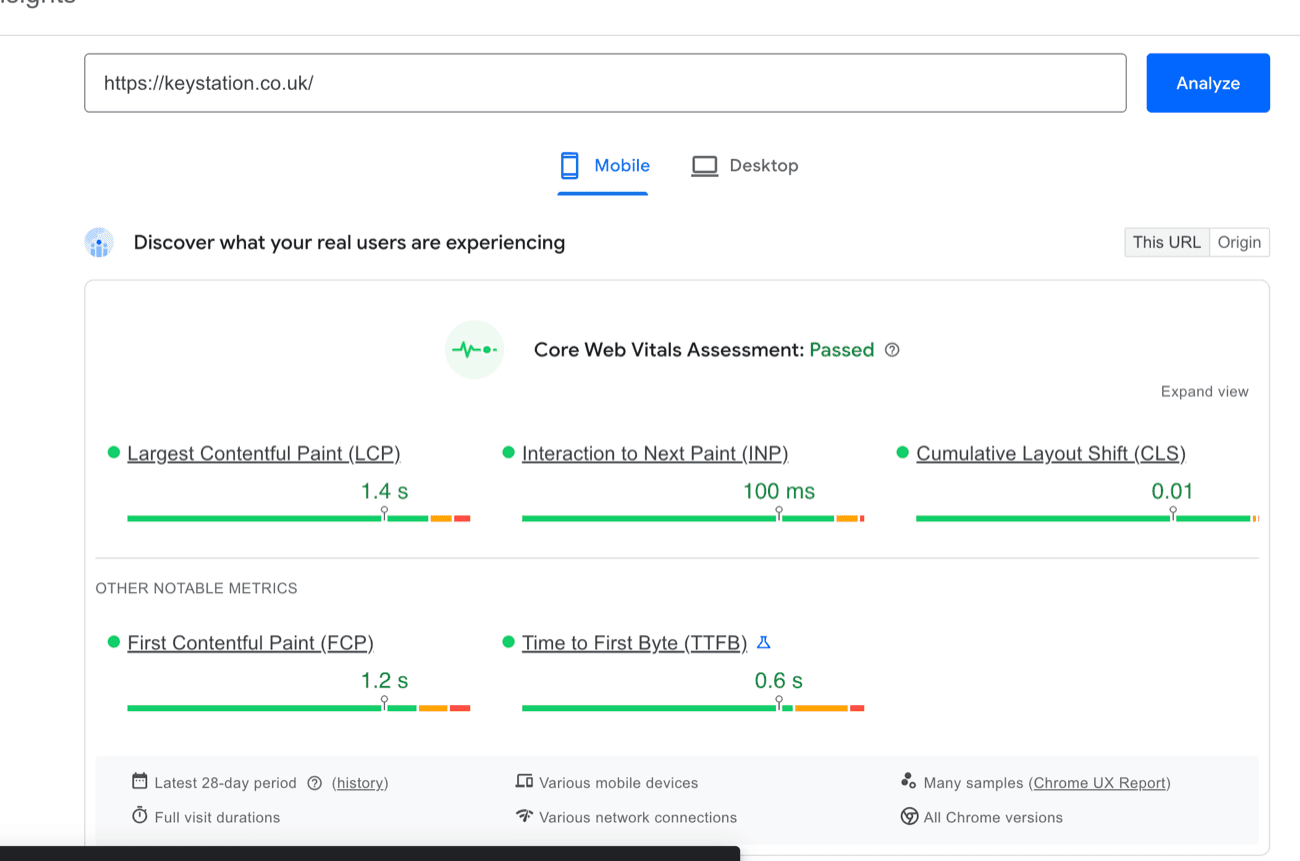Click the real users CrUX icon
This screenshot has height=861, width=1300.
[x=99, y=243]
